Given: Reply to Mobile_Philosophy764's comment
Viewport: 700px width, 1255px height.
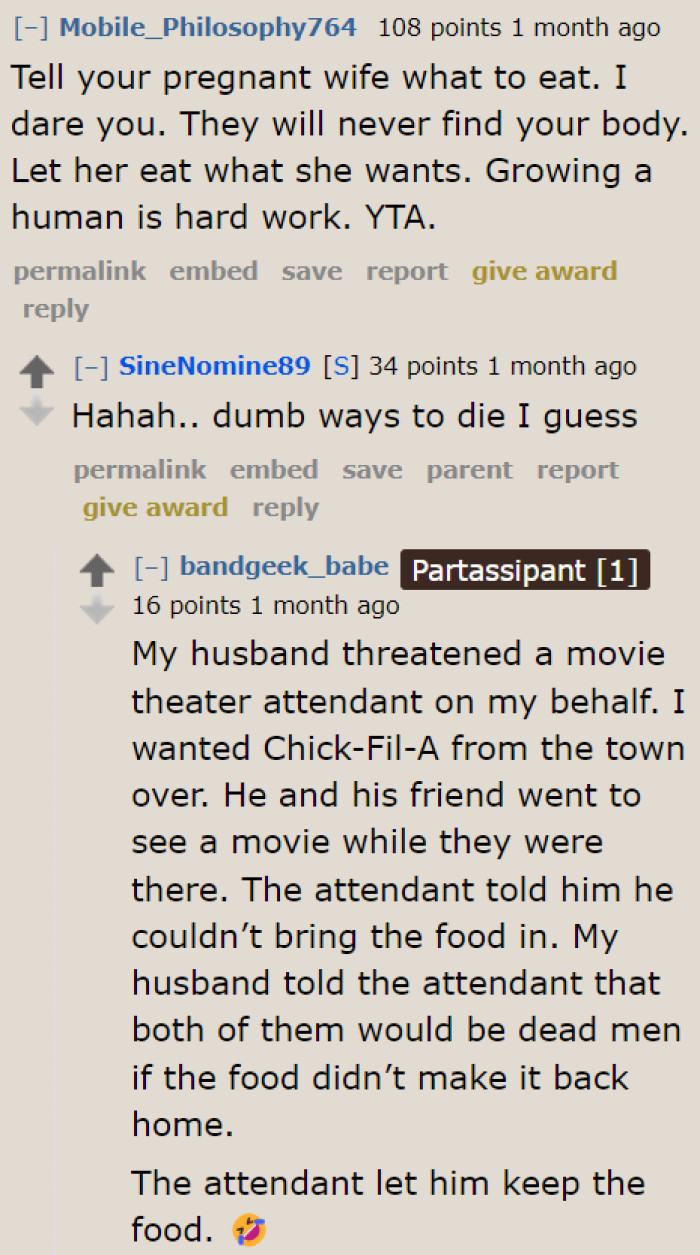Looking at the screenshot, I should click(55, 309).
